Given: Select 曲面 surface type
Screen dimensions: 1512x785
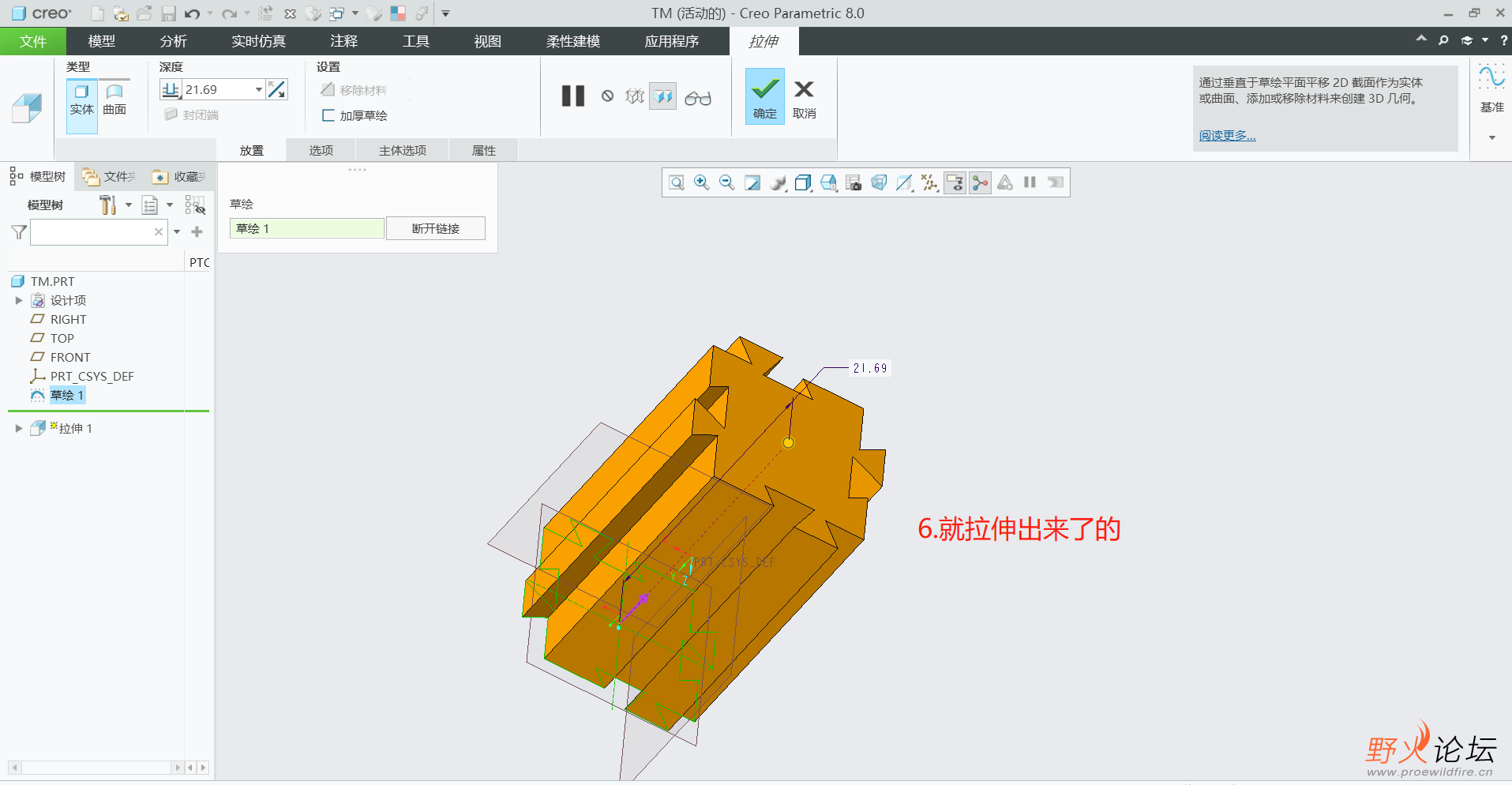Looking at the screenshot, I should [x=114, y=100].
